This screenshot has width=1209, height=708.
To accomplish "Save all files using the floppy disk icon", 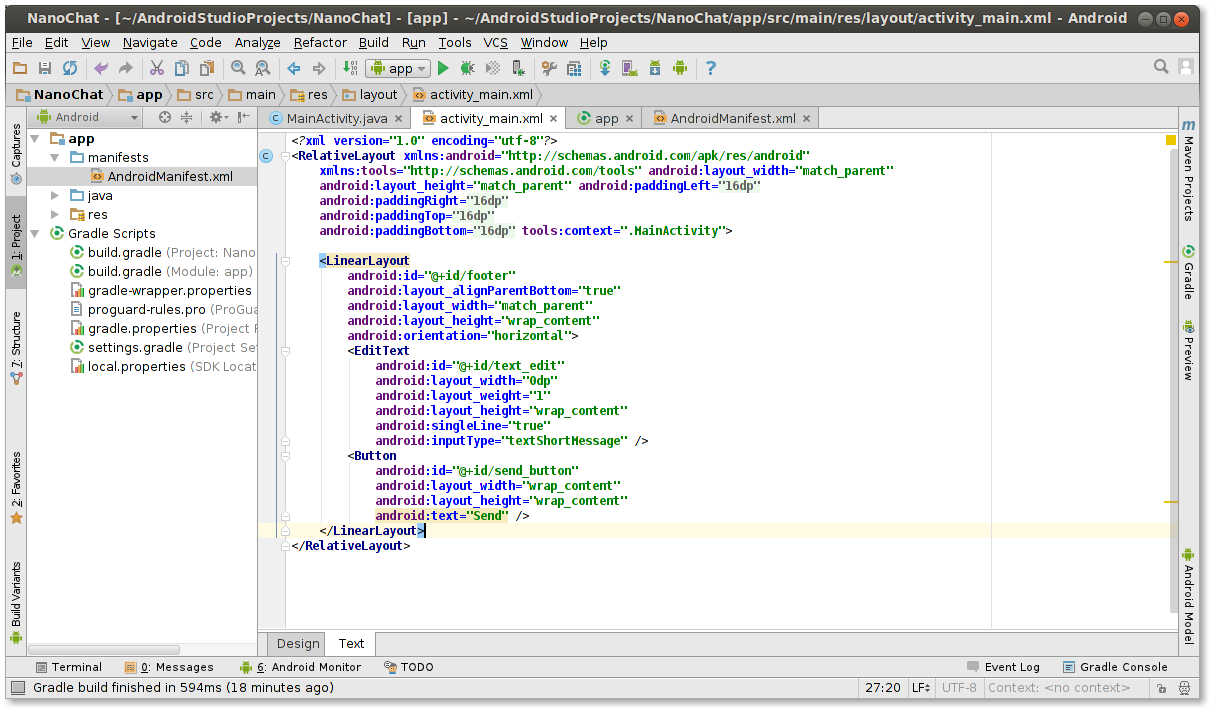I will [45, 68].
